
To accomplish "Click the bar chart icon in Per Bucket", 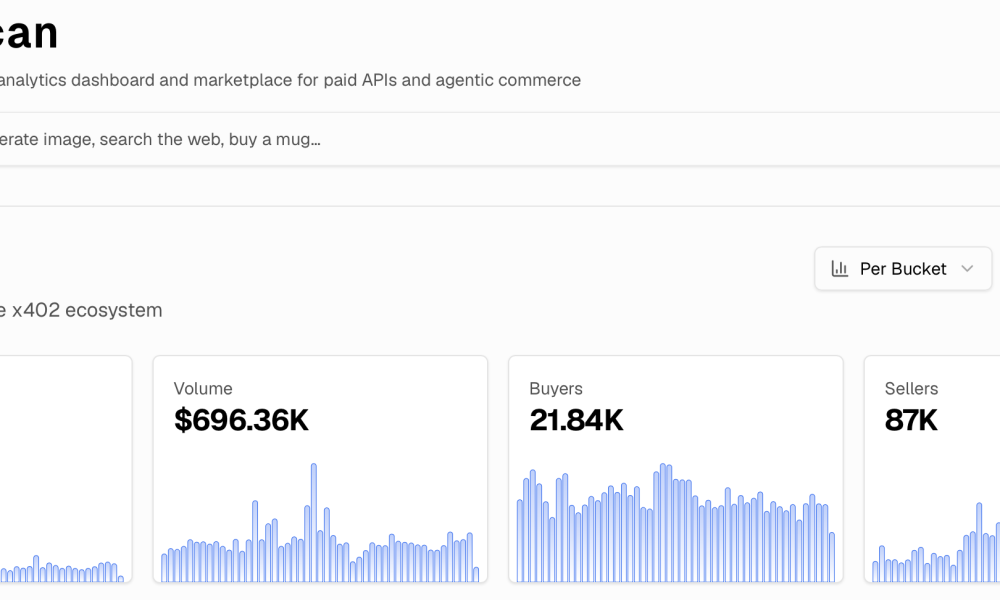I will click(x=839, y=268).
